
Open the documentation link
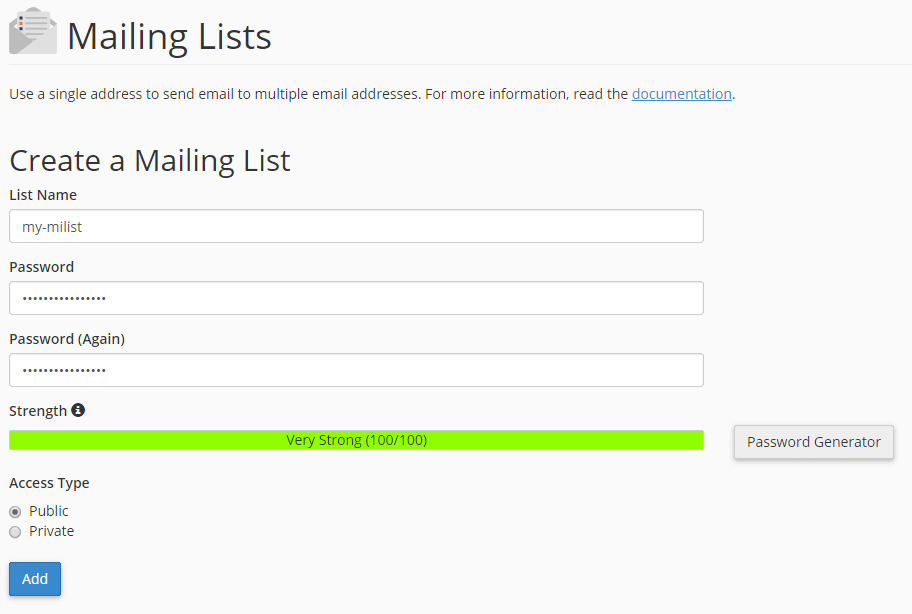(x=681, y=93)
